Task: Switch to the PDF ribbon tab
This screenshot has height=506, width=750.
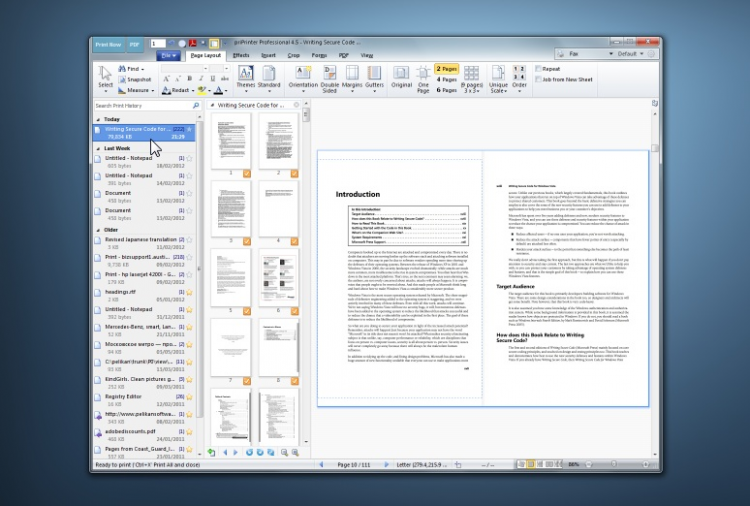Action: [x=343, y=55]
